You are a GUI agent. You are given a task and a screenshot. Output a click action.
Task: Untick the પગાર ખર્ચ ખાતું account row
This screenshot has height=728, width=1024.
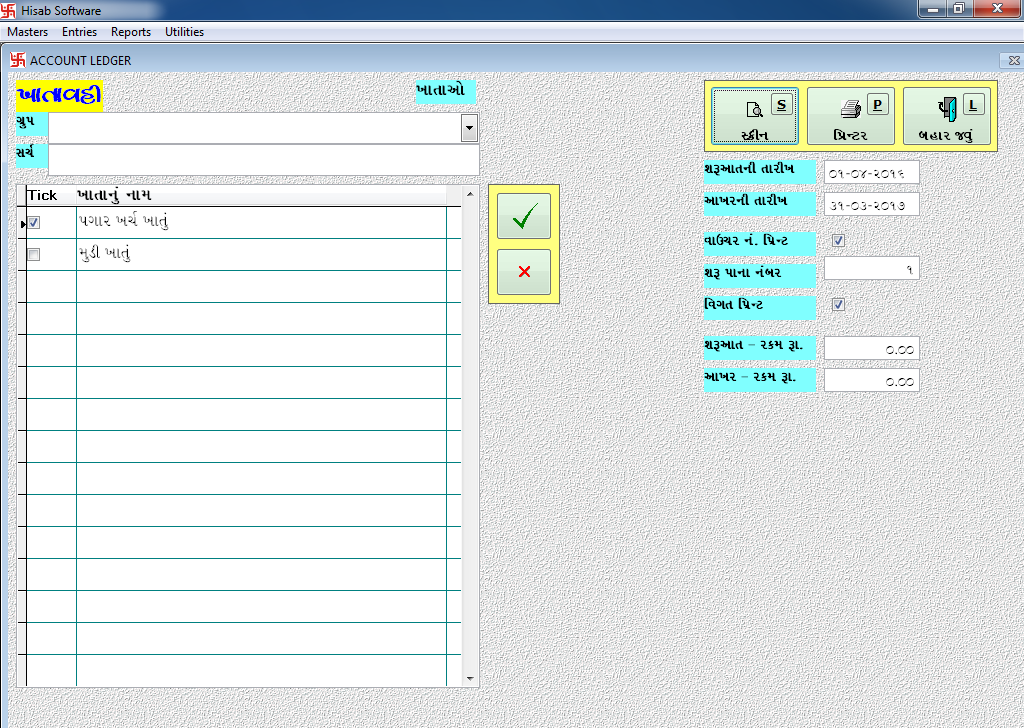pos(33,222)
